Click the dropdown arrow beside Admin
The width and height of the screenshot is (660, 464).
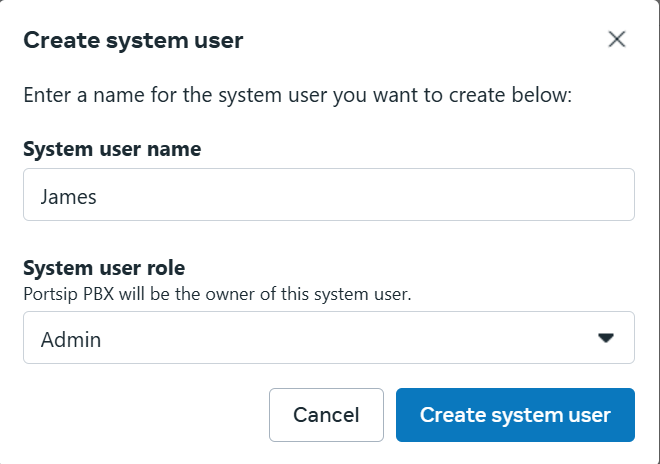pos(605,338)
